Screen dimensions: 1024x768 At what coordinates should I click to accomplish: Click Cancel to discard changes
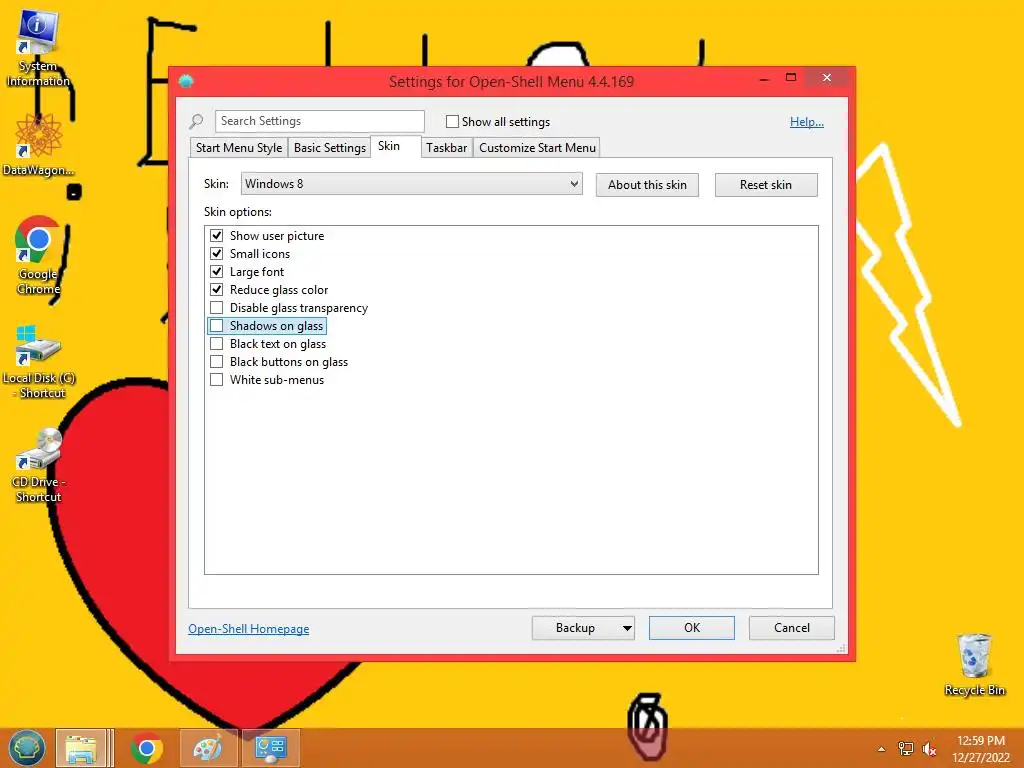click(792, 628)
